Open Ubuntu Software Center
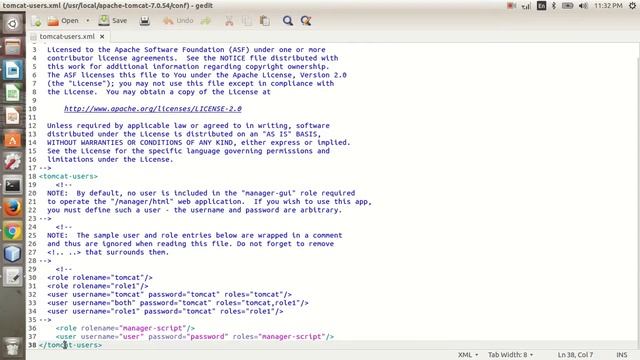Image resolution: width=640 pixels, height=360 pixels. 13,140
